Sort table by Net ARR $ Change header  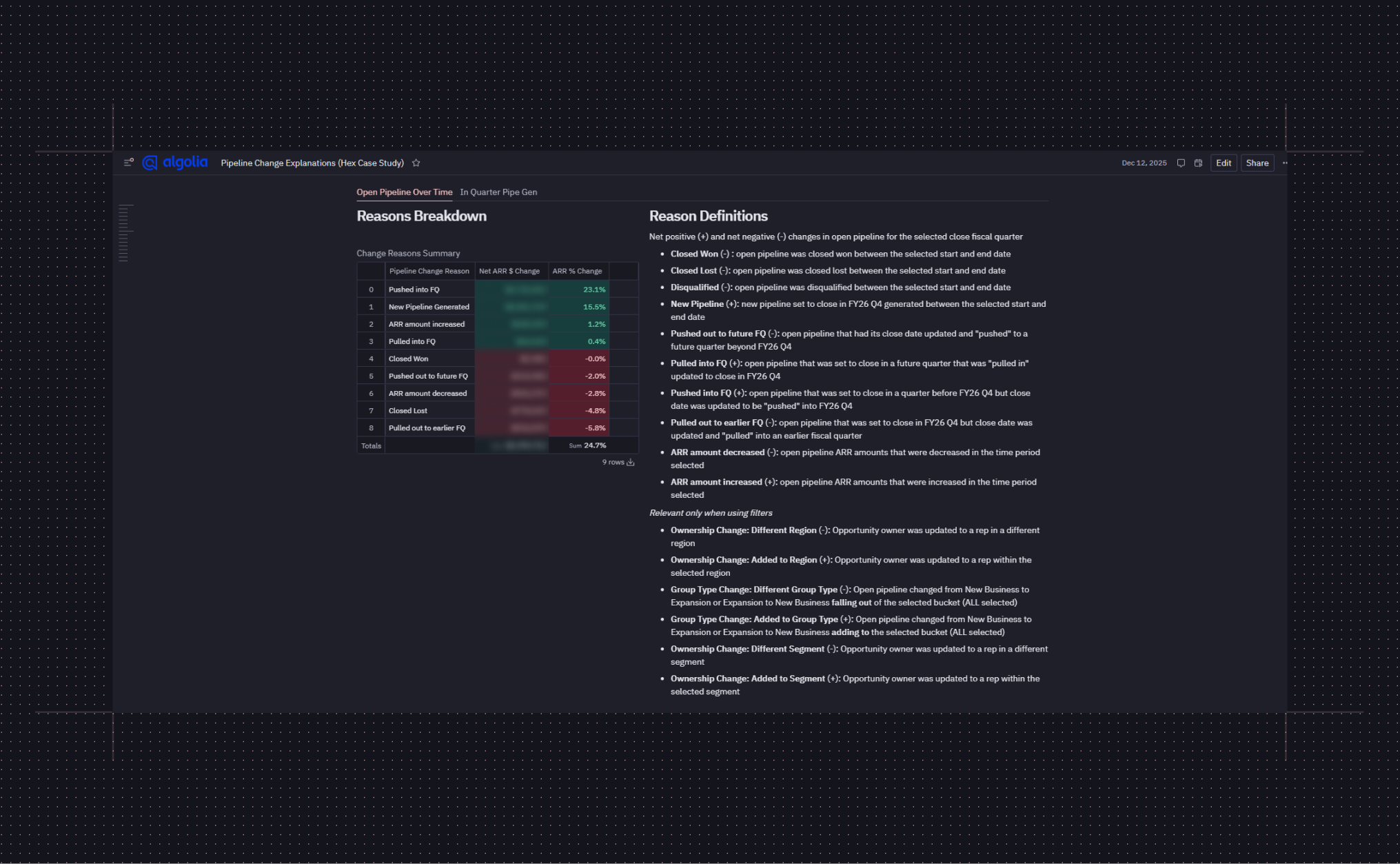tap(510, 271)
